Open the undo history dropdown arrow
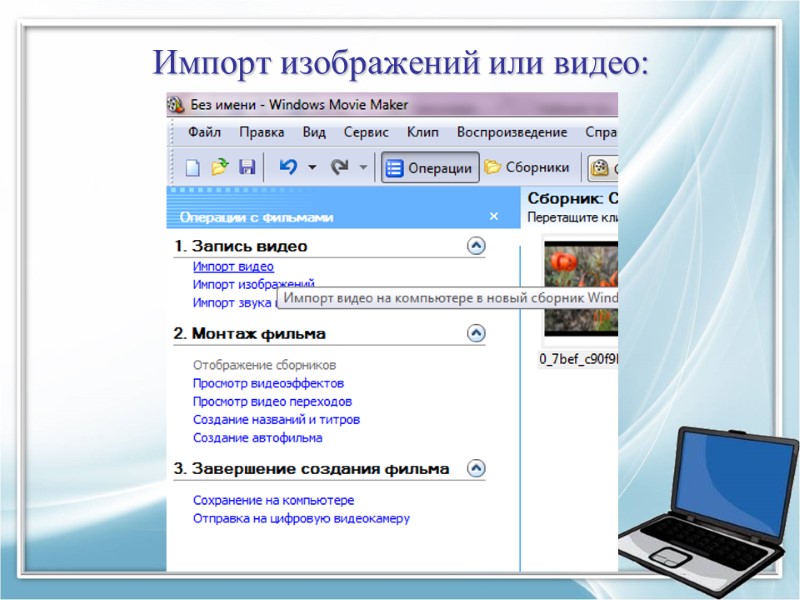800x600 pixels. pyautogui.click(x=312, y=167)
